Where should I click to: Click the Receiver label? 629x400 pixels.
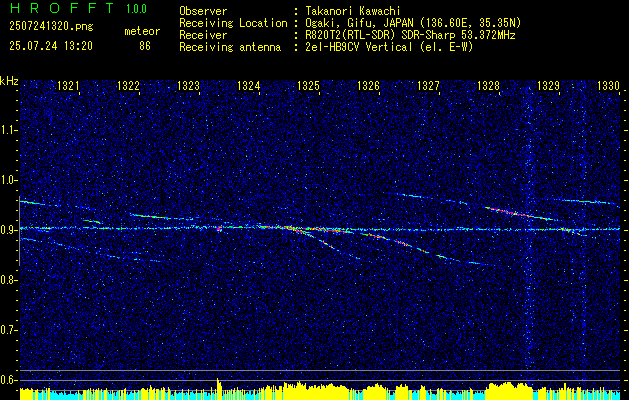tap(203, 35)
